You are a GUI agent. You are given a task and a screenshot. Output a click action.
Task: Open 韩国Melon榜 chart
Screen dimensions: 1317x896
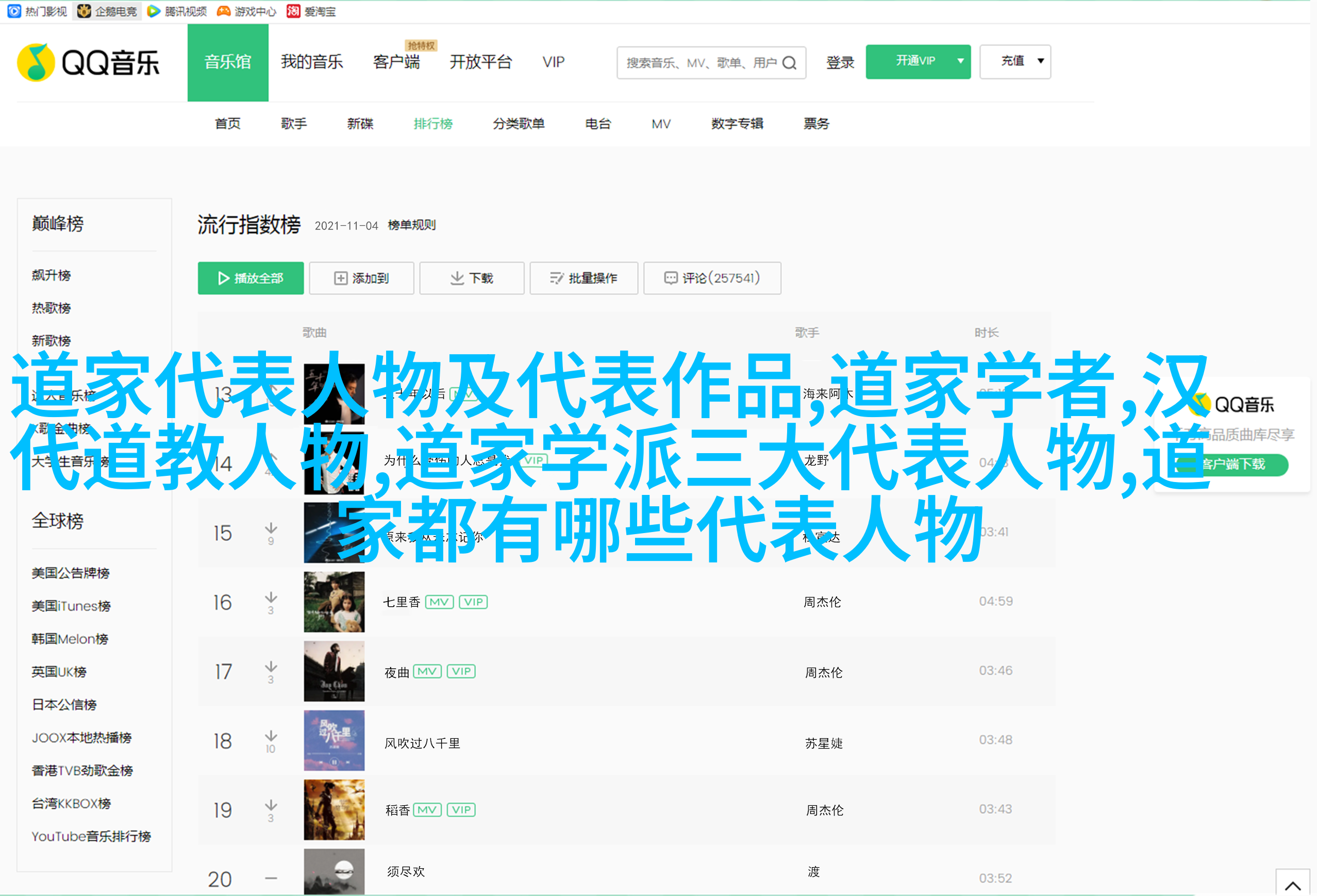[x=70, y=639]
